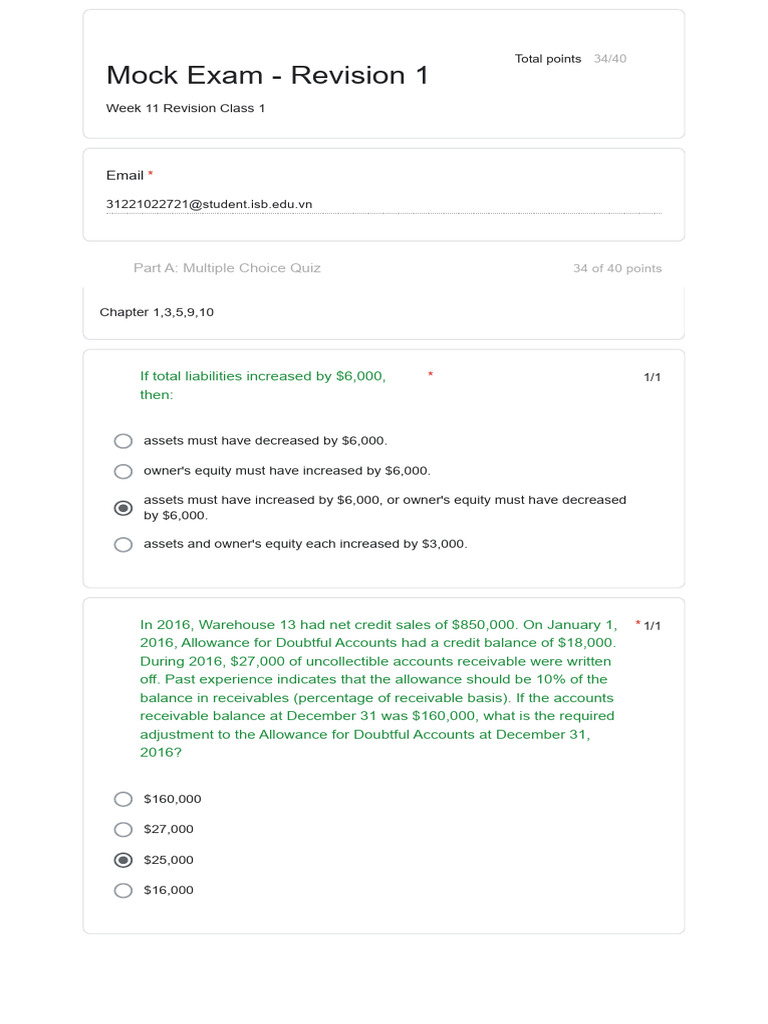768x1024 pixels.
Task: Select "assets must have decreased by $6,000" option
Action: (123, 441)
